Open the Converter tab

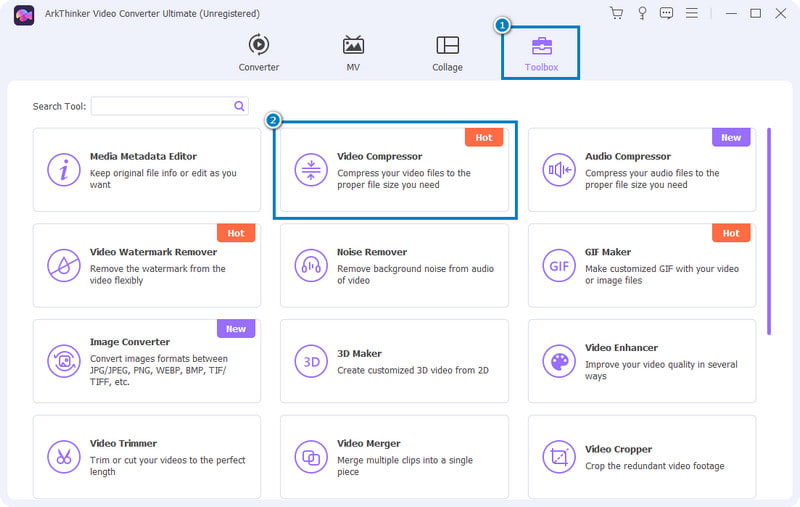click(x=259, y=53)
